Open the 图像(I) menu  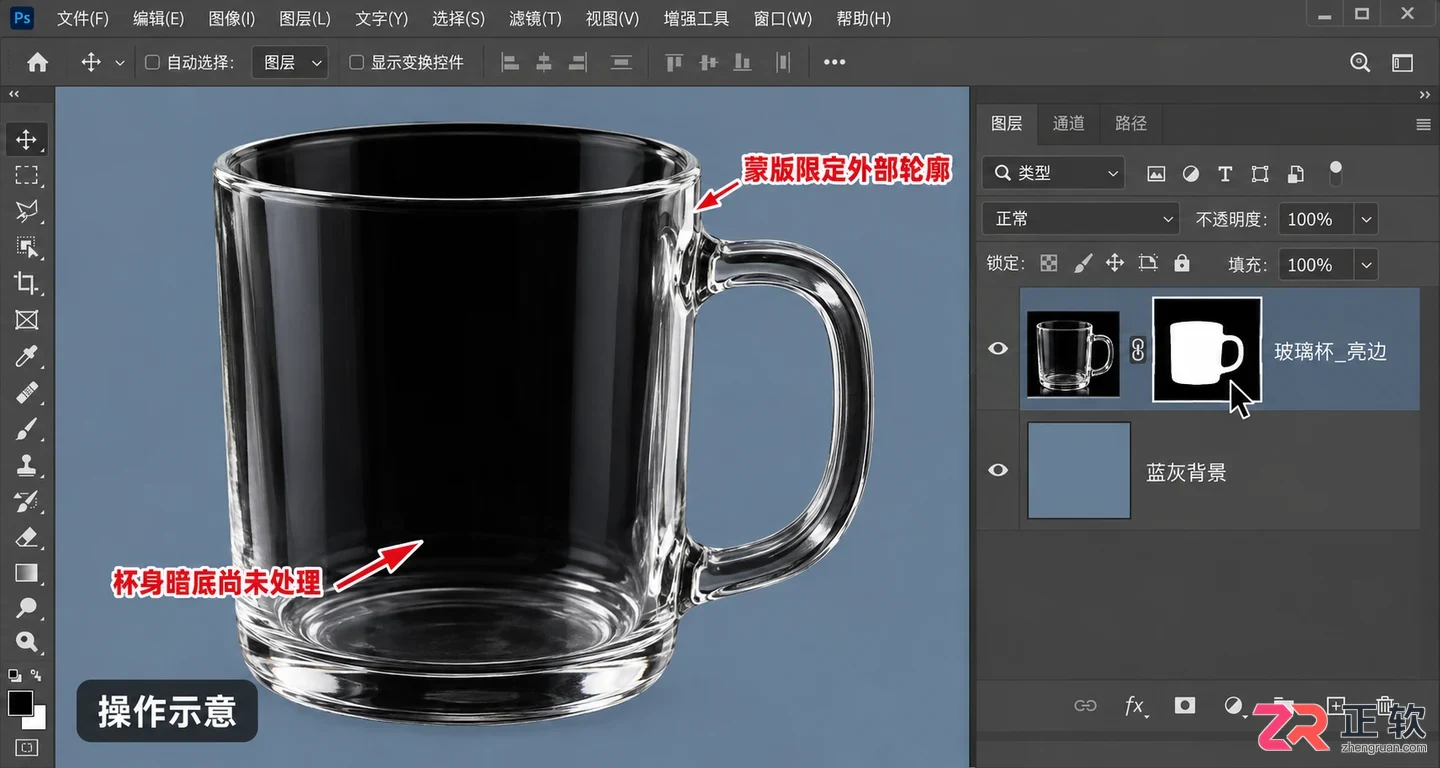point(232,19)
